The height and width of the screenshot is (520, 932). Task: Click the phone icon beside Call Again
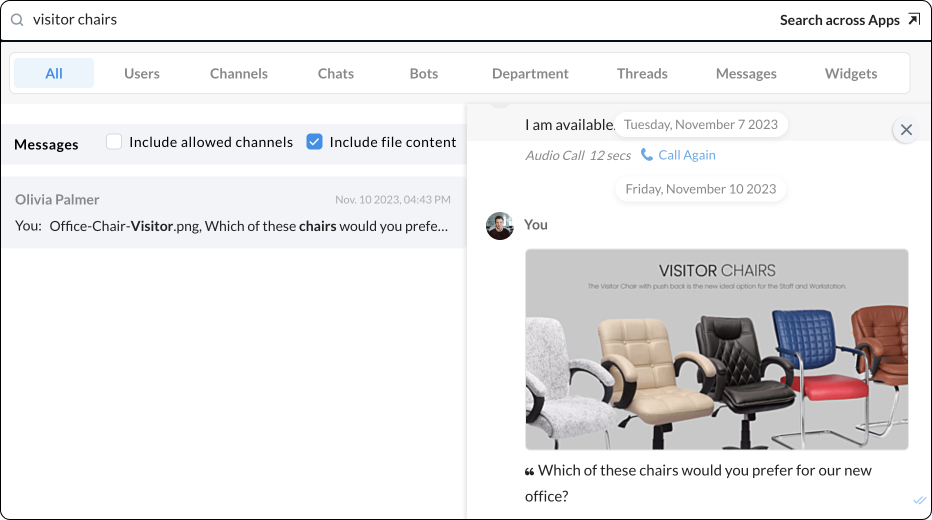tap(646, 155)
